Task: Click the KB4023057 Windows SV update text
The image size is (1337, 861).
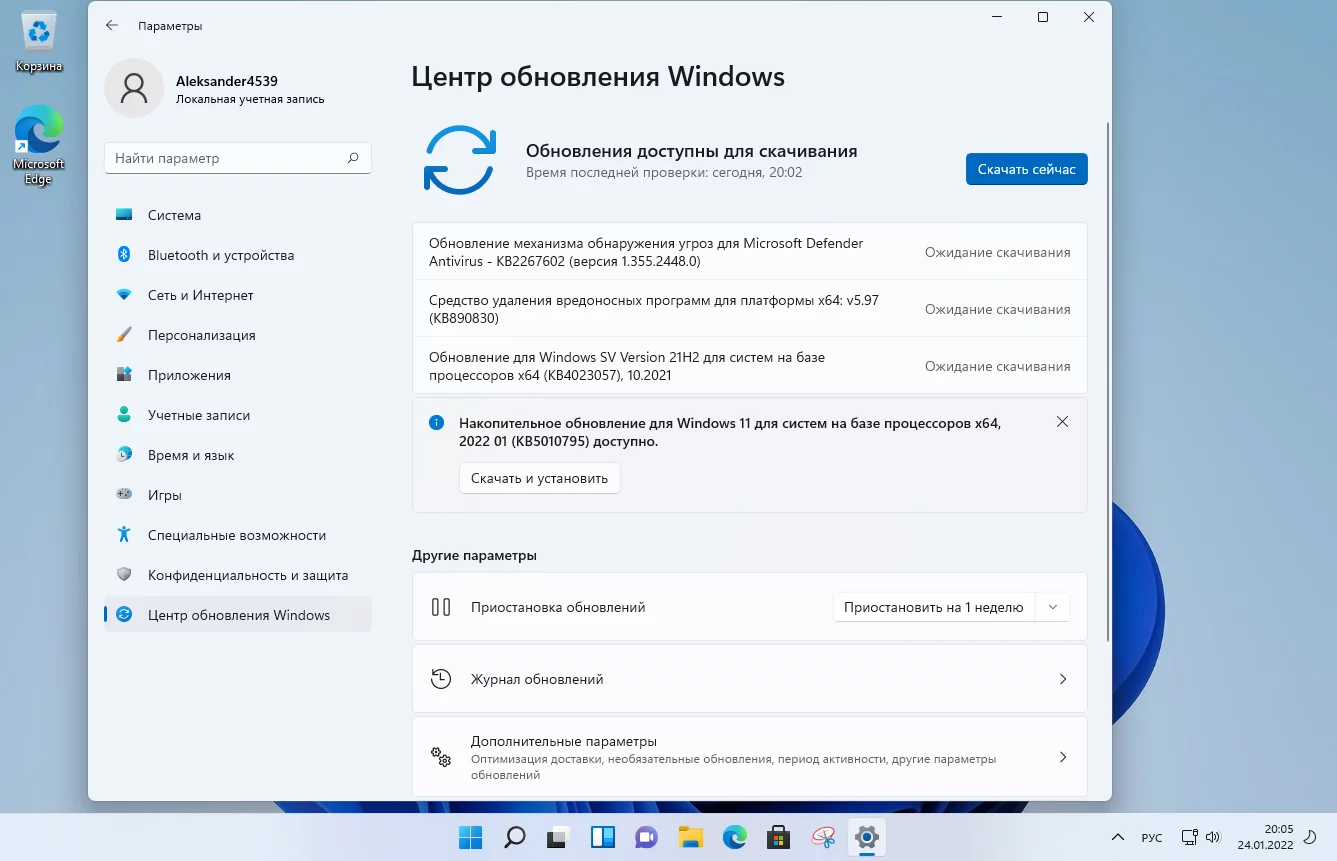Action: (627, 366)
